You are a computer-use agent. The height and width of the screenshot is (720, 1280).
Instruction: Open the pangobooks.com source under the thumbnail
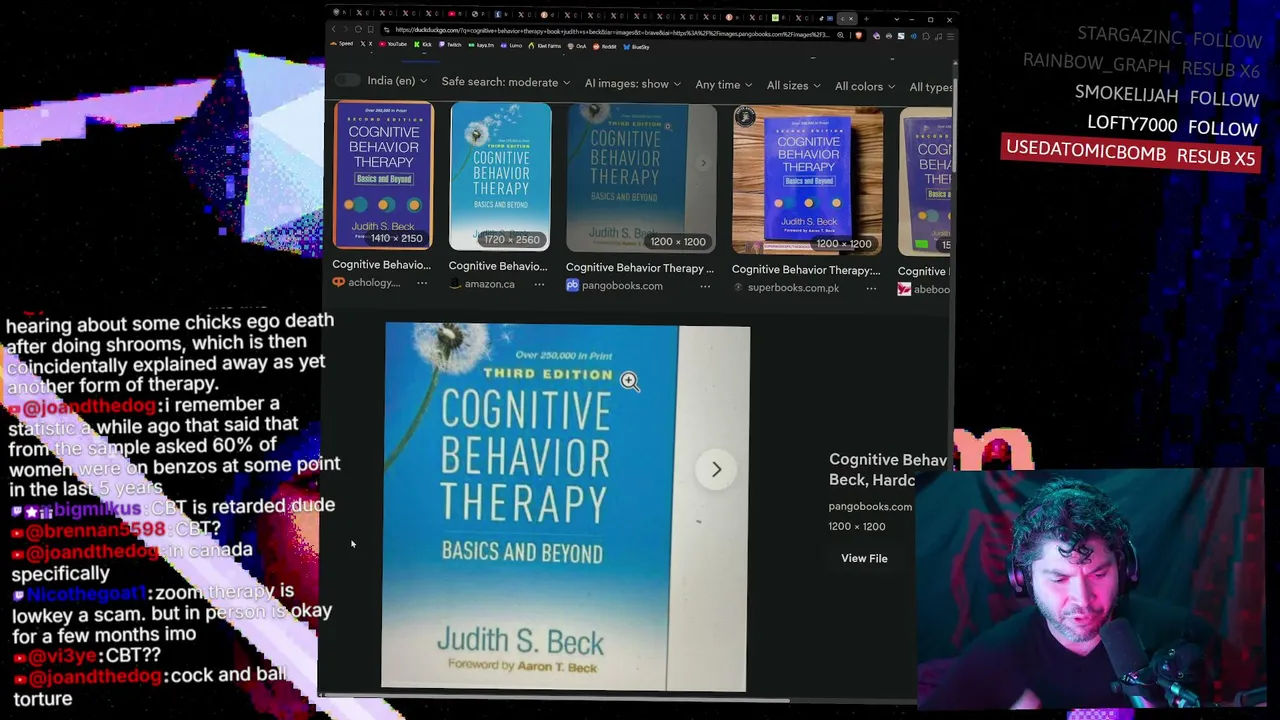[x=614, y=286]
